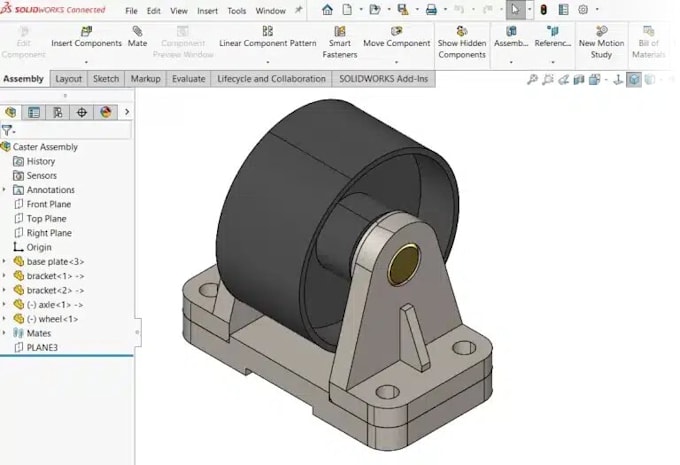Switch to SOLIDWORKS Add-Ins tab
The width and height of the screenshot is (680, 465).
[383, 79]
